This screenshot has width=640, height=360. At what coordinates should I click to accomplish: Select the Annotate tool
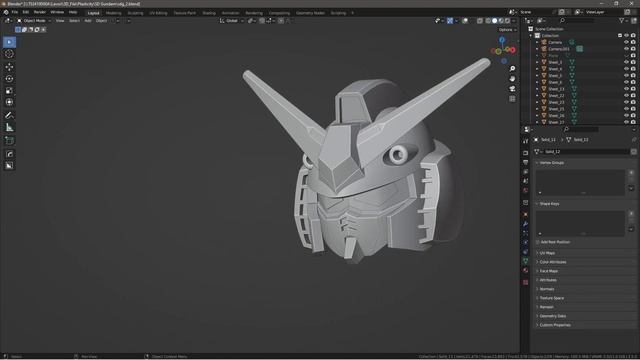click(9, 116)
